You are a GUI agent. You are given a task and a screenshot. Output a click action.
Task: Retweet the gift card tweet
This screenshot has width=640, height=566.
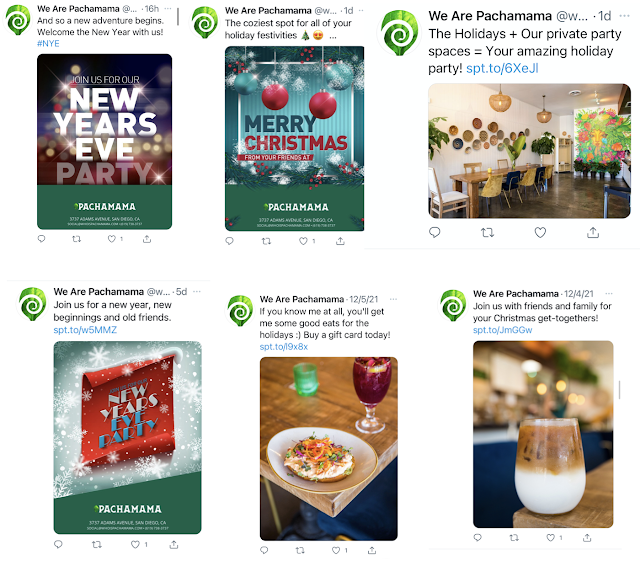pos(300,550)
